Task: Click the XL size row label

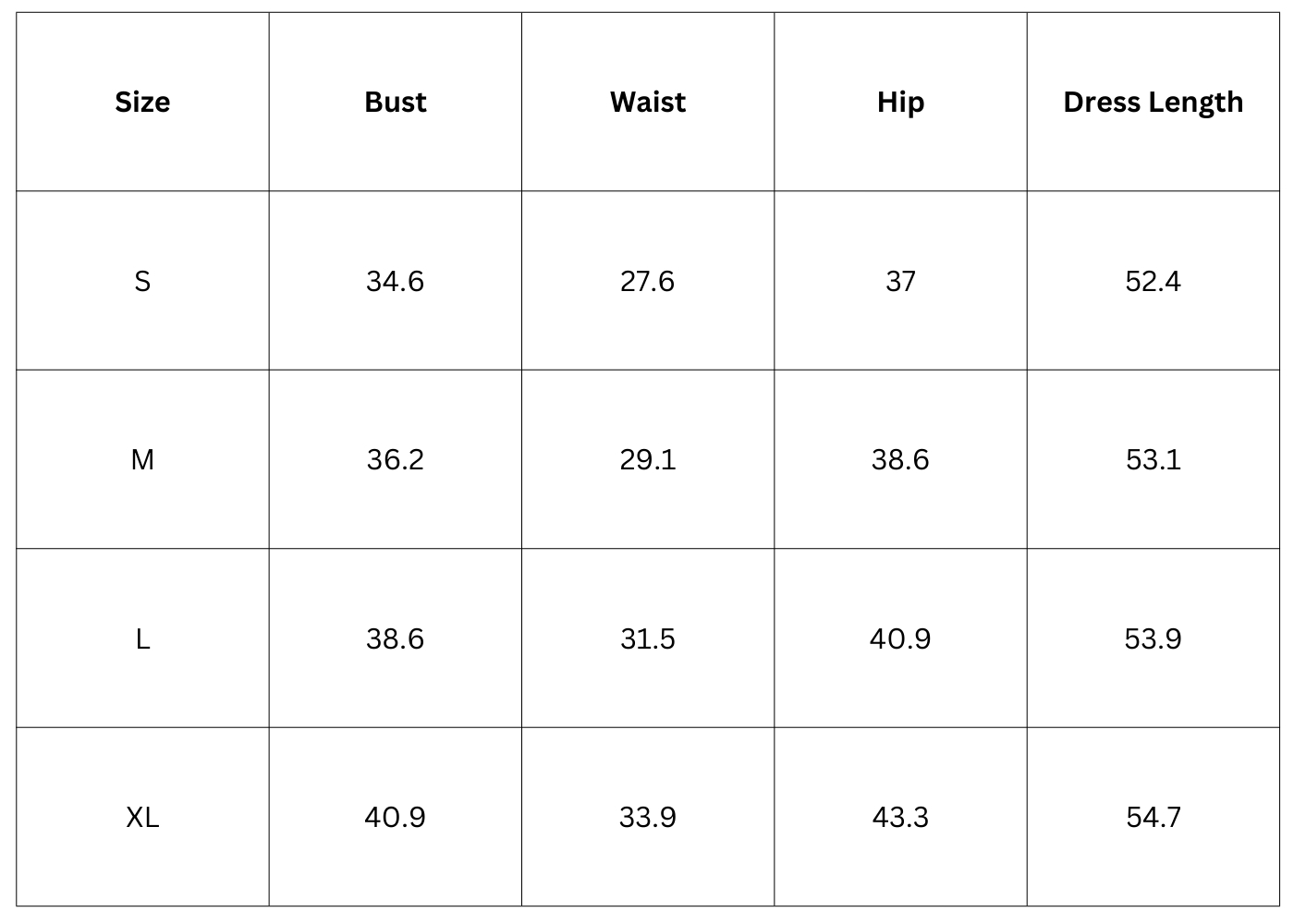Action: (x=142, y=817)
